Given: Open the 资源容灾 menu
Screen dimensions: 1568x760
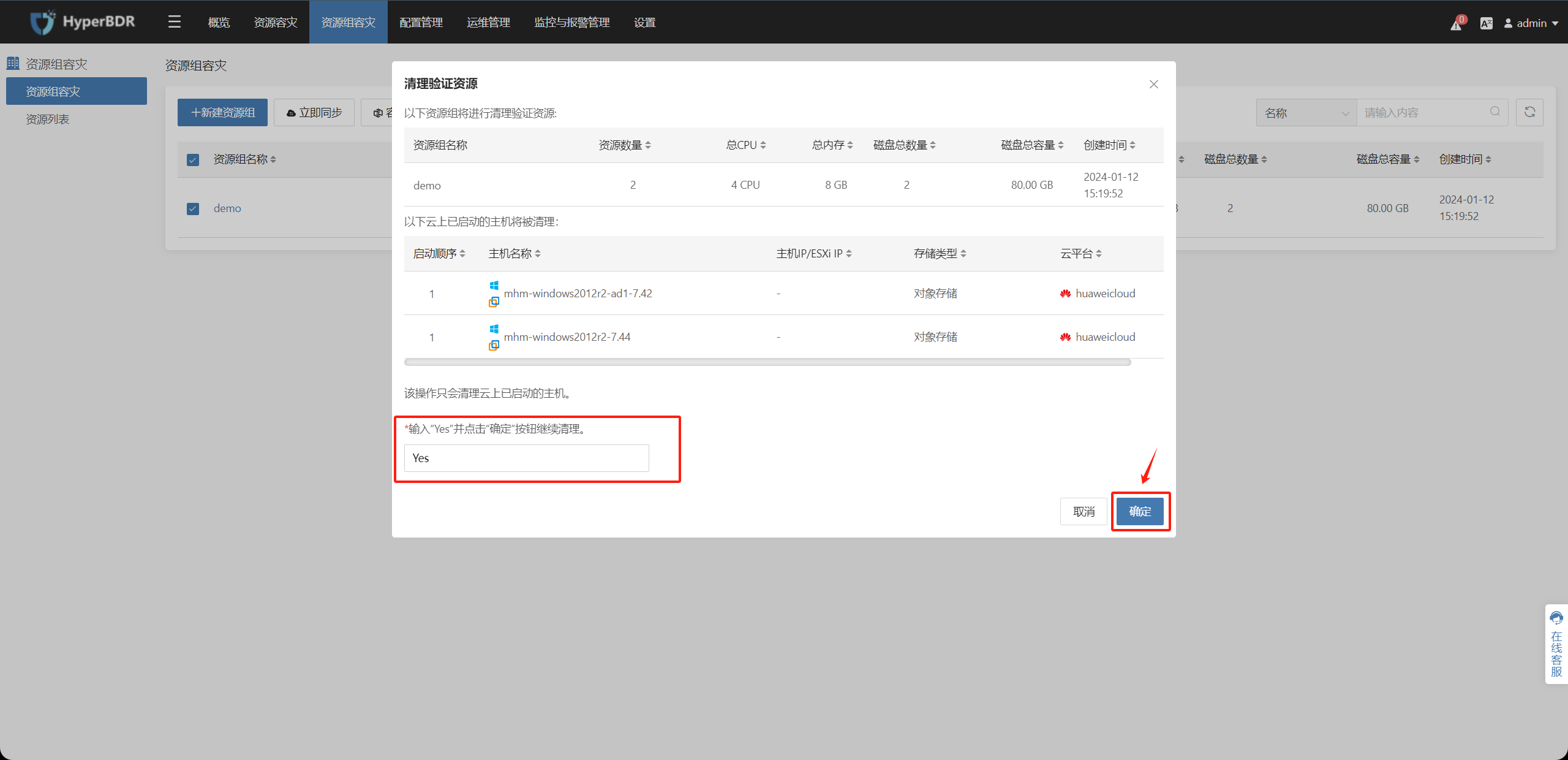Looking at the screenshot, I should click(276, 22).
